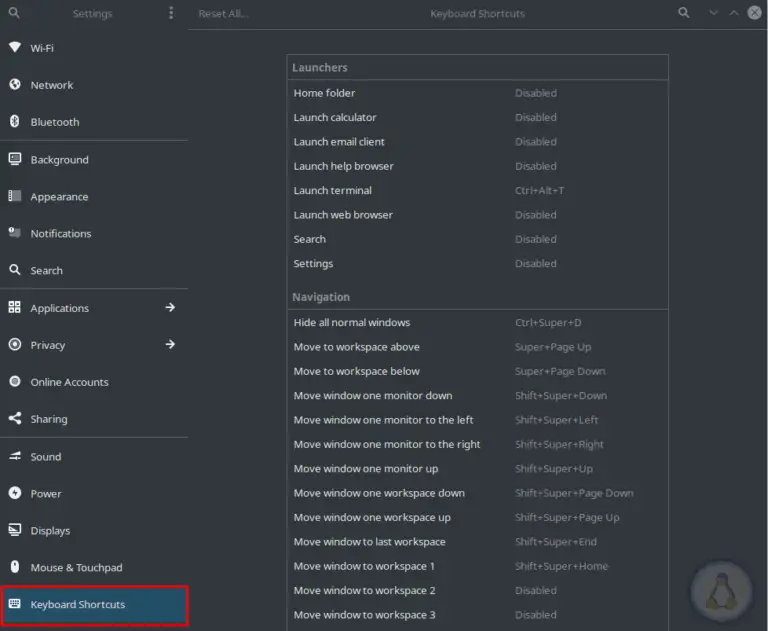This screenshot has width=768, height=631.
Task: Expand the Privacy submenu arrow
Action: (x=170, y=345)
